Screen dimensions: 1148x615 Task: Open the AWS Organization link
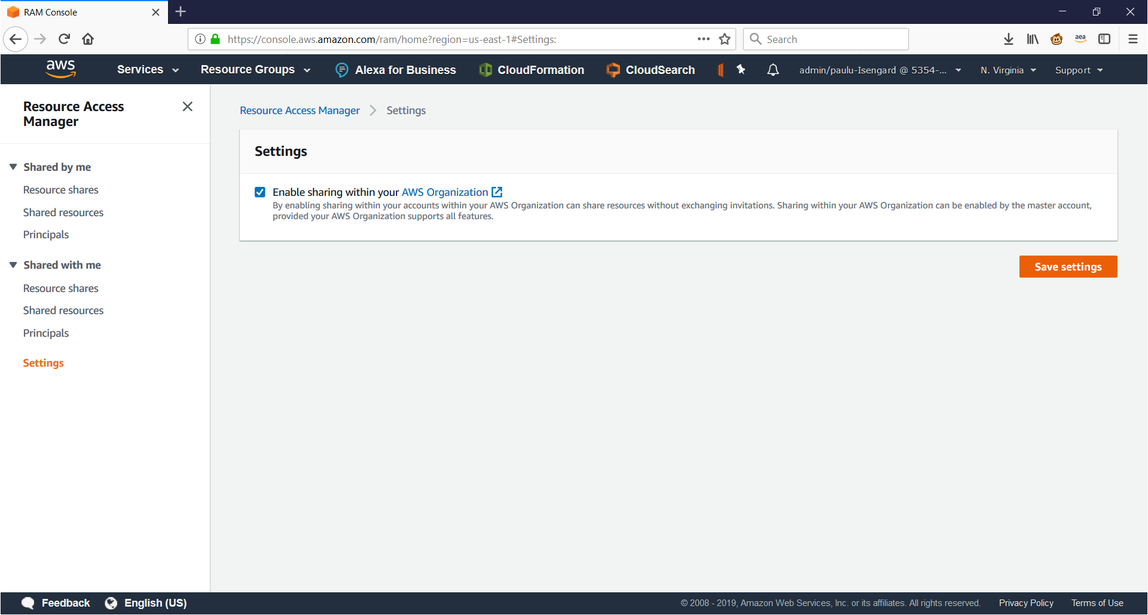[x=452, y=192]
